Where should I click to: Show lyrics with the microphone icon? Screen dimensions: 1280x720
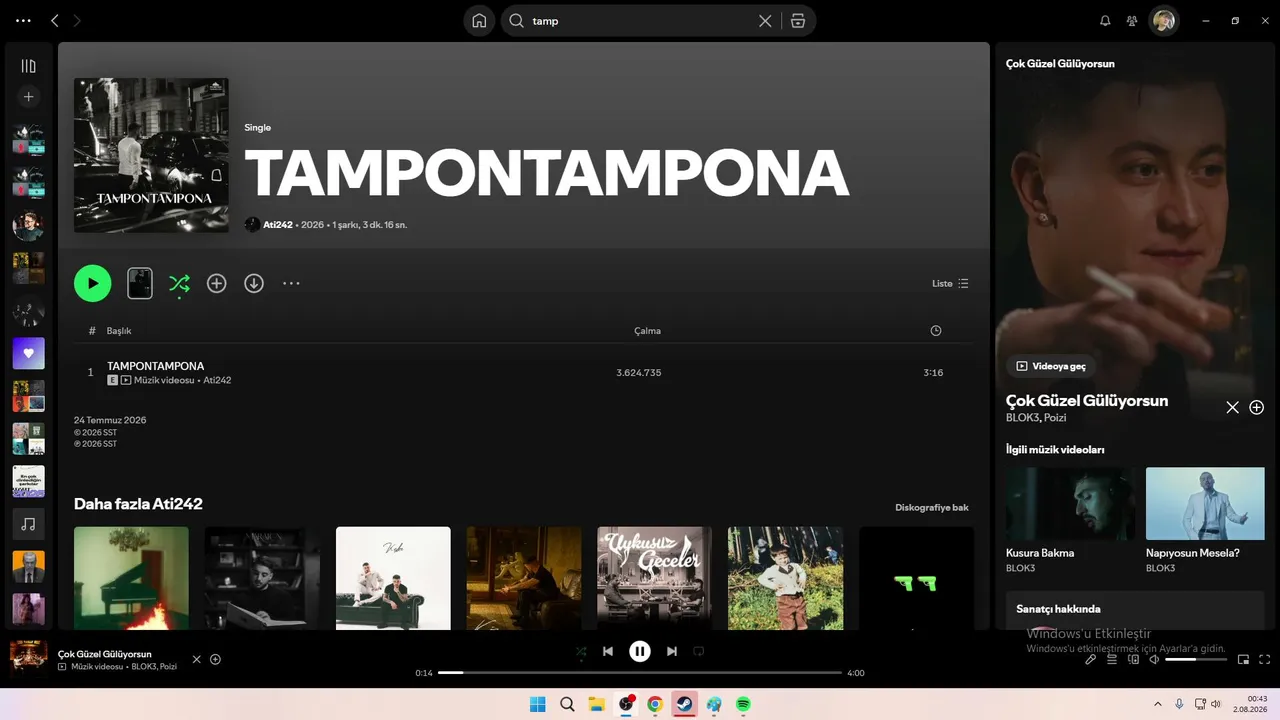pyautogui.click(x=1091, y=659)
